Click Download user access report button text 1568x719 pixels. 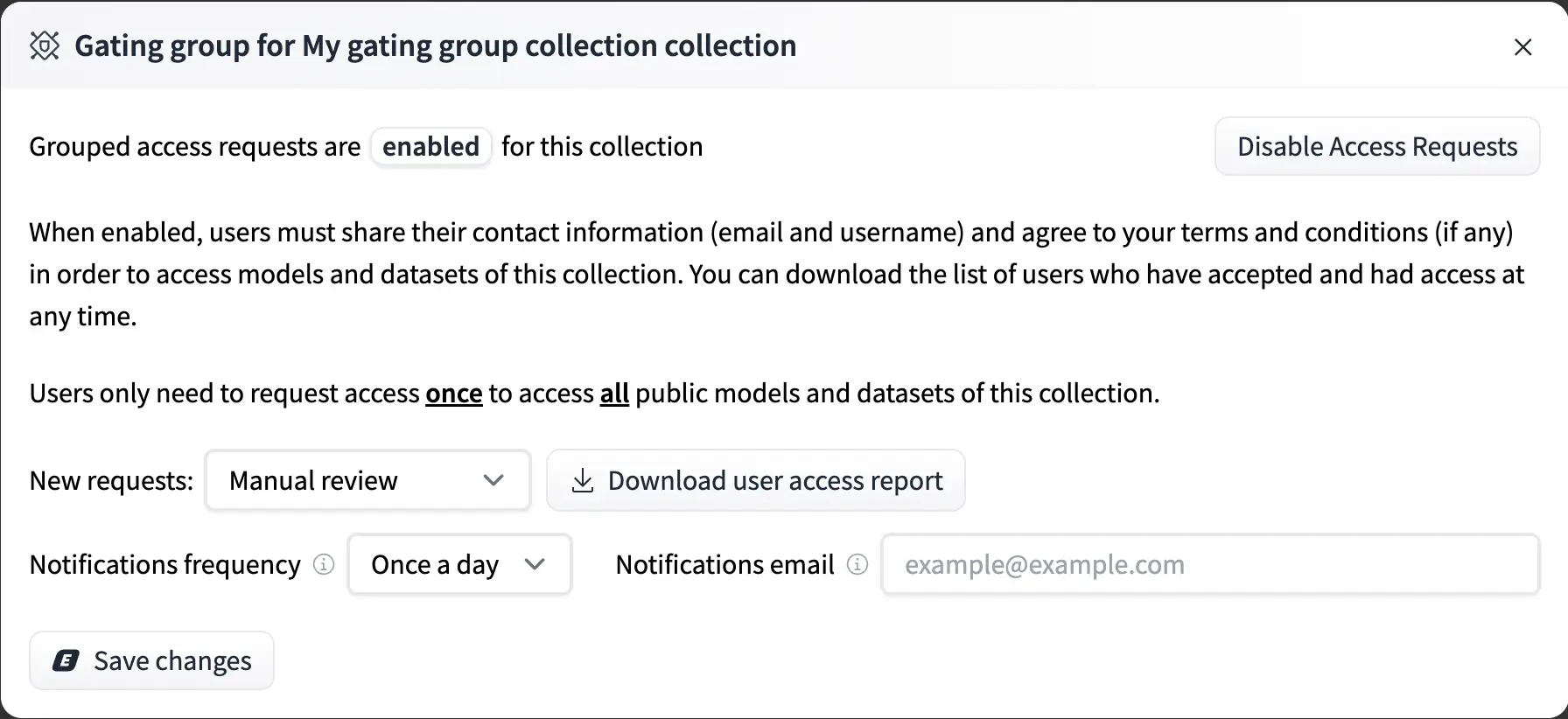point(774,480)
